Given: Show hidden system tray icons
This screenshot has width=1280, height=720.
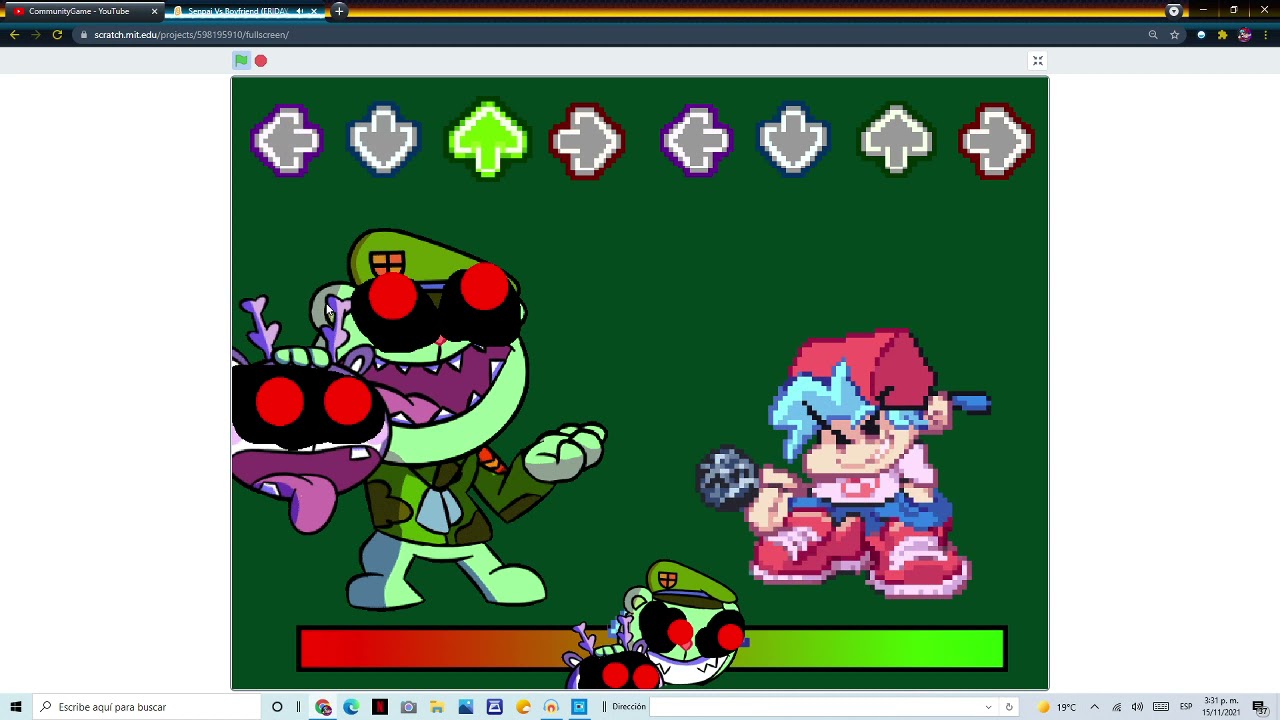Looking at the screenshot, I should point(1094,707).
